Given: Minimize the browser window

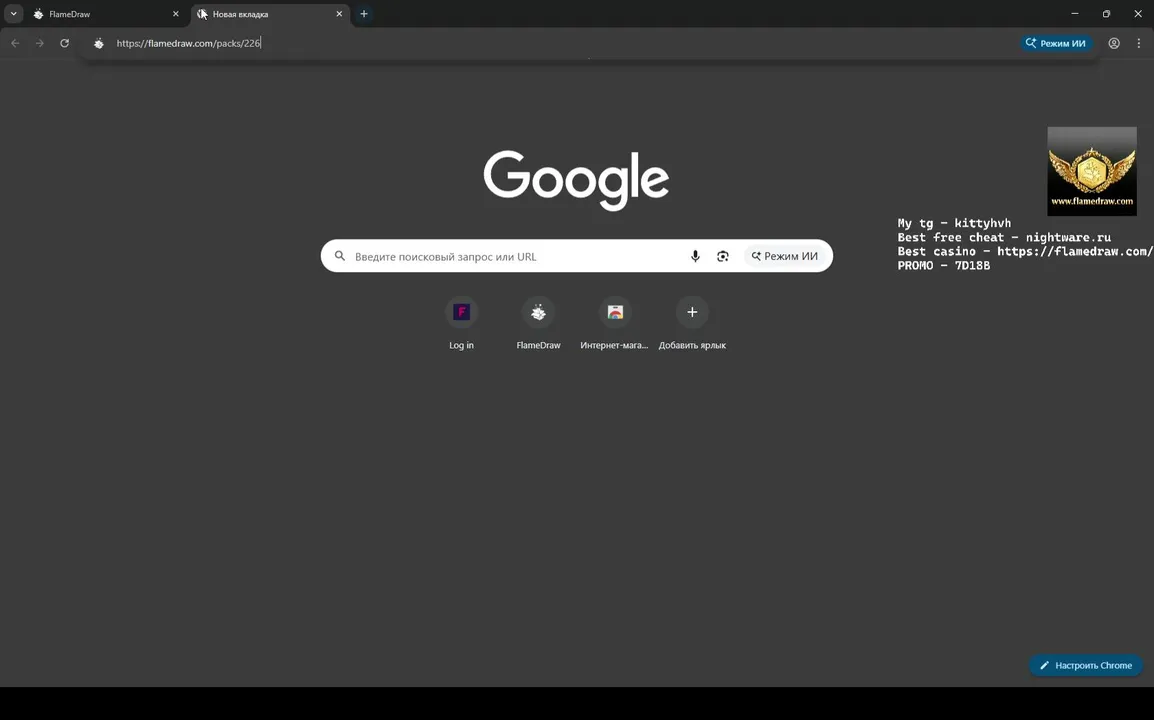Looking at the screenshot, I should click(1075, 13).
